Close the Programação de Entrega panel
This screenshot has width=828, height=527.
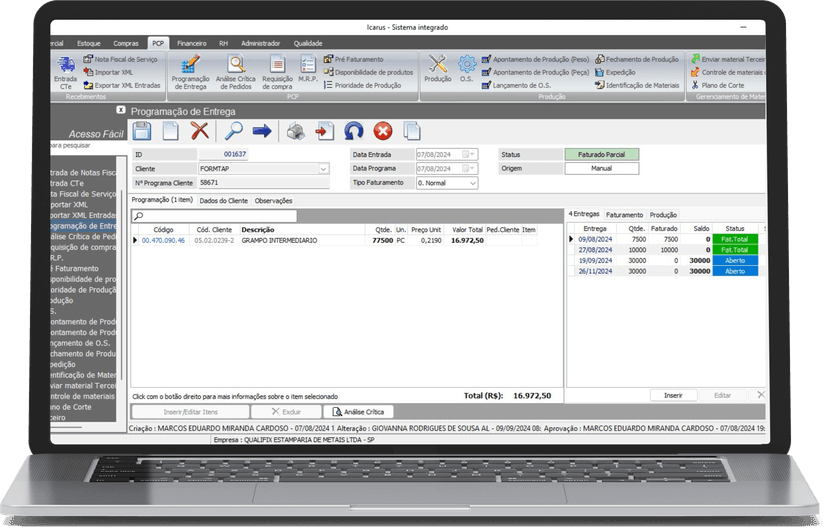pyautogui.click(x=121, y=110)
